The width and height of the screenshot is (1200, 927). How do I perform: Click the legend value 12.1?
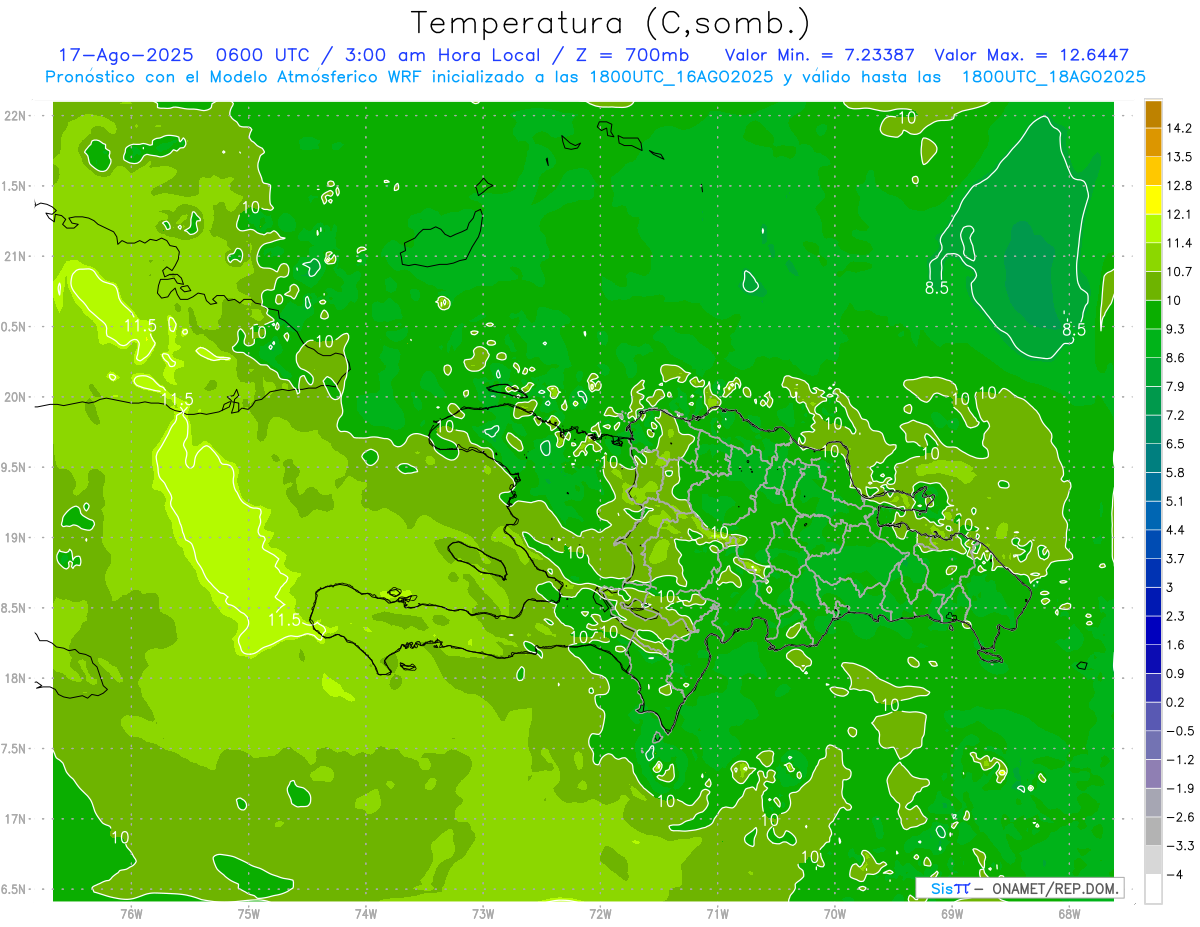(x=1181, y=214)
